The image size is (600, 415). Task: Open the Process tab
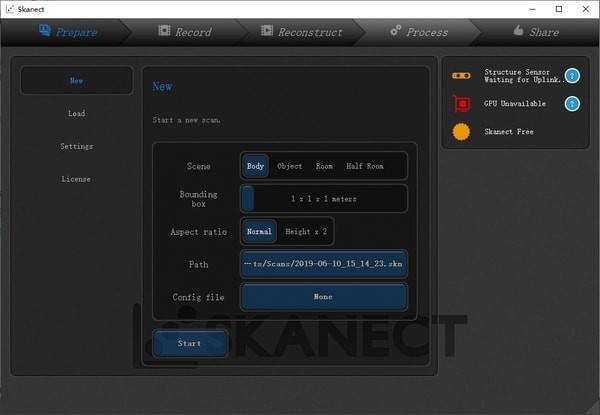click(x=419, y=32)
